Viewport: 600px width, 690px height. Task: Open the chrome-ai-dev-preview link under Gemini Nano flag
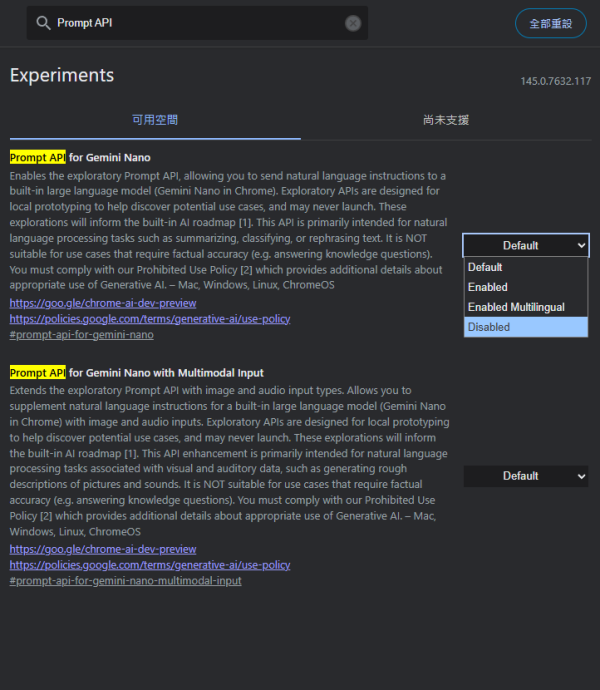click(103, 303)
